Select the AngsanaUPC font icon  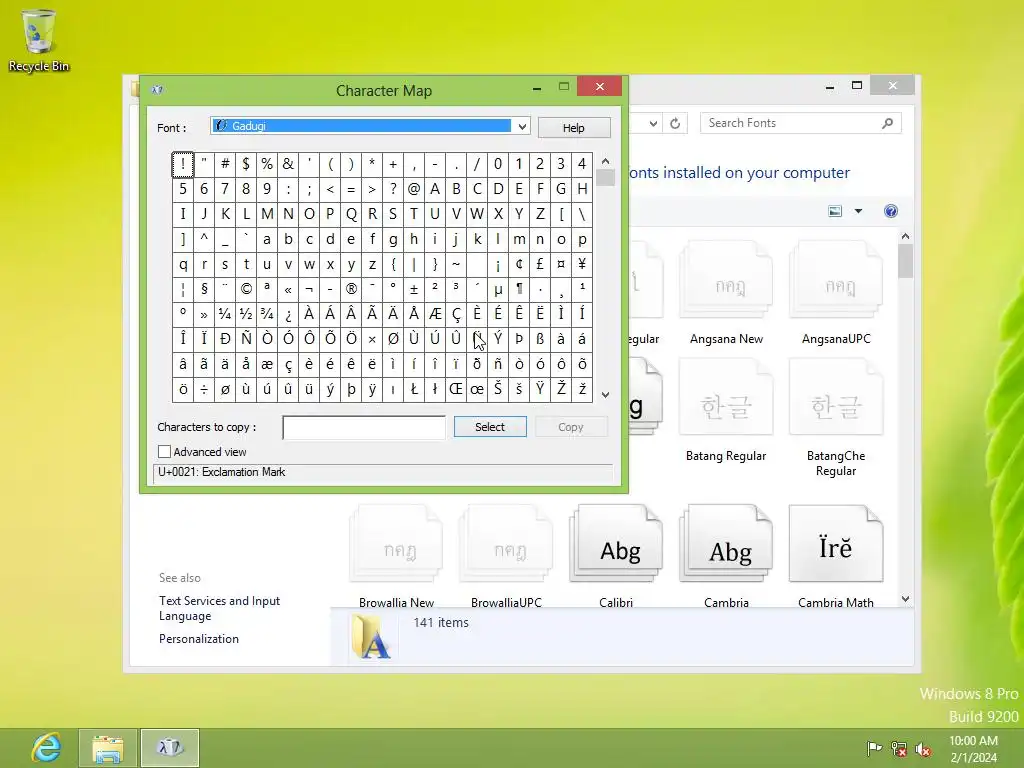(x=836, y=280)
